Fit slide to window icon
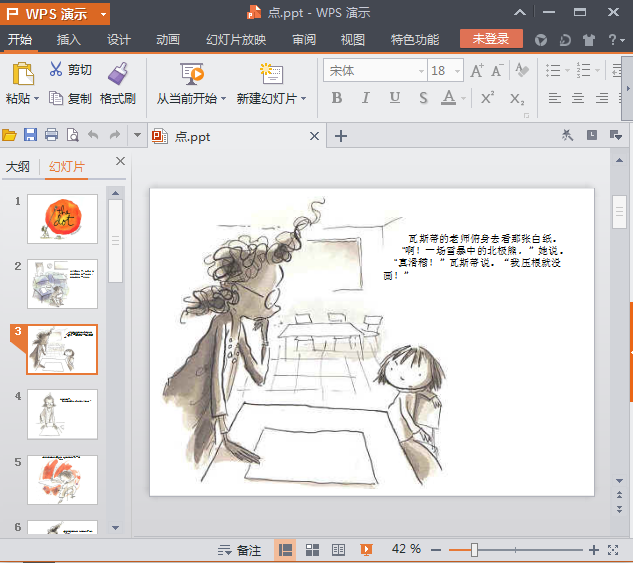 [613, 550]
